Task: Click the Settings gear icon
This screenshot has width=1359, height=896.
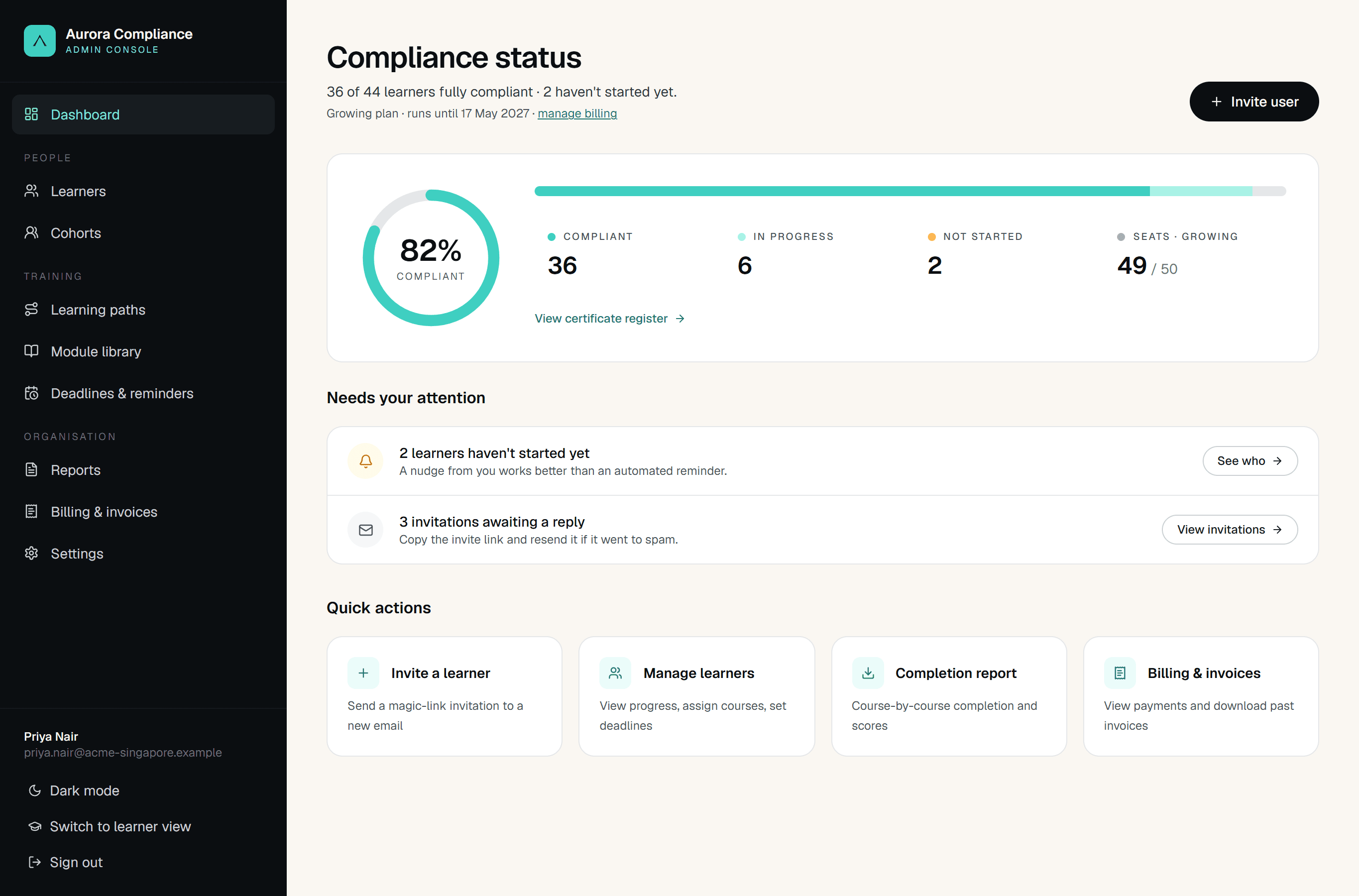Action: point(31,553)
